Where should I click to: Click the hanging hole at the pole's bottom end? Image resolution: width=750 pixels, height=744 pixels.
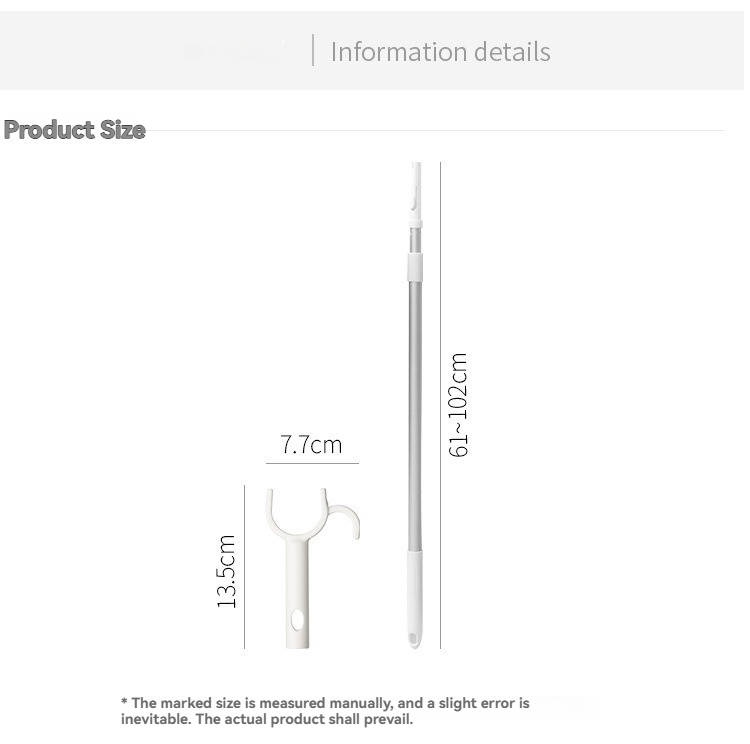416,637
